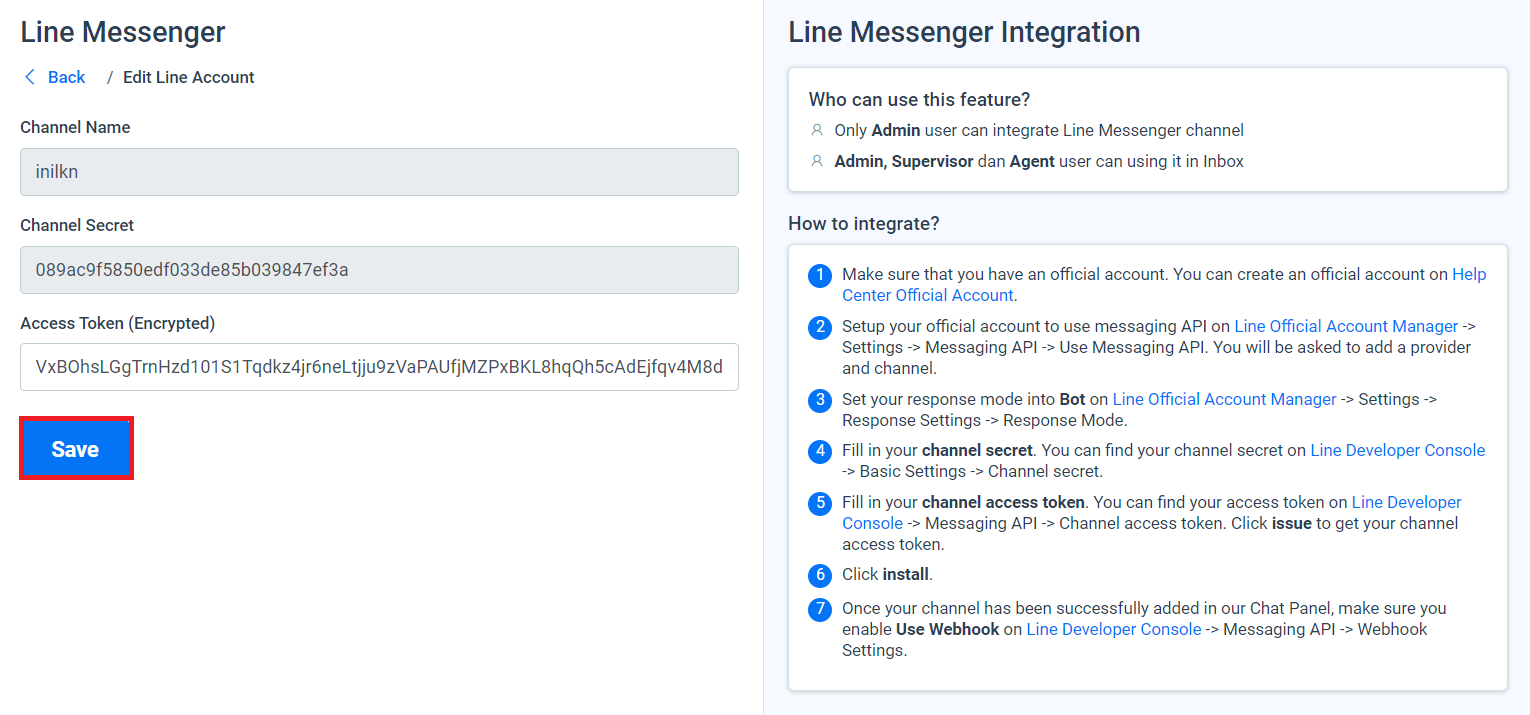The image size is (1530, 715).
Task: Click the Edit Line Account breadcrumb
Action: coord(188,77)
